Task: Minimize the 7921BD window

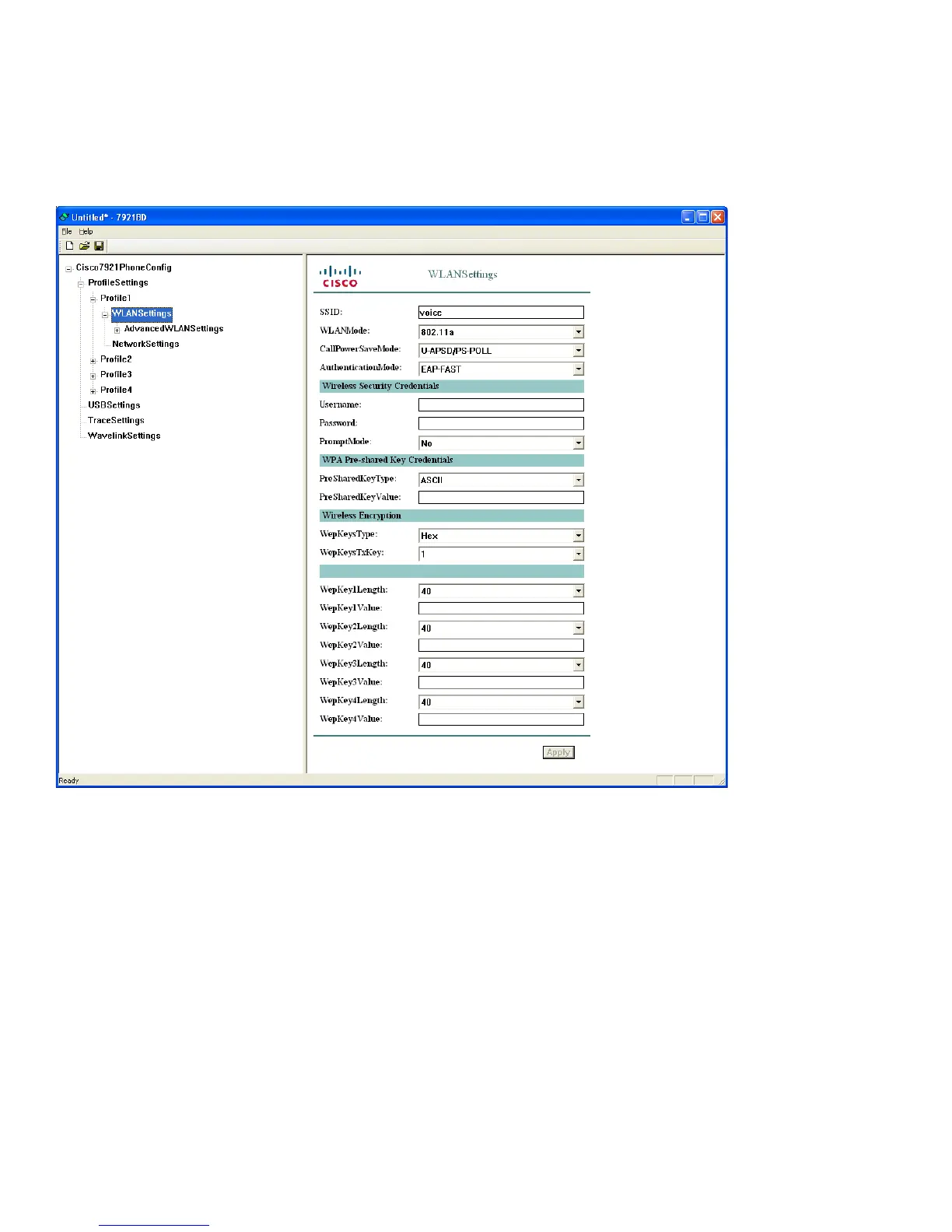Action: [688, 217]
